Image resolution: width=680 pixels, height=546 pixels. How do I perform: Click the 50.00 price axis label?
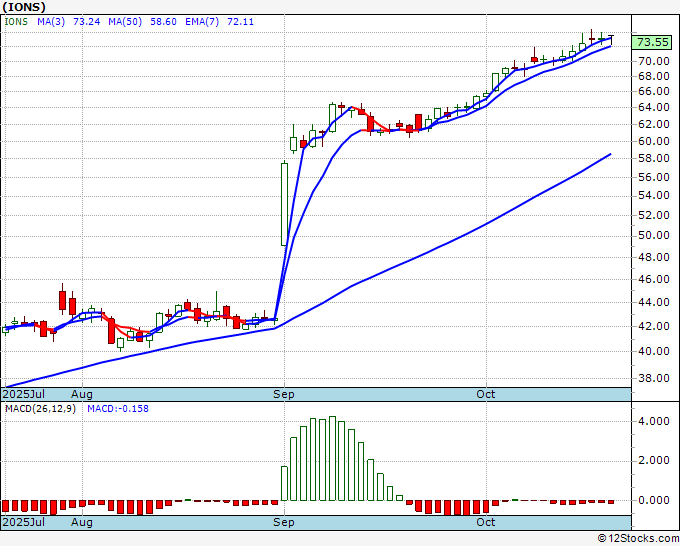[653, 235]
